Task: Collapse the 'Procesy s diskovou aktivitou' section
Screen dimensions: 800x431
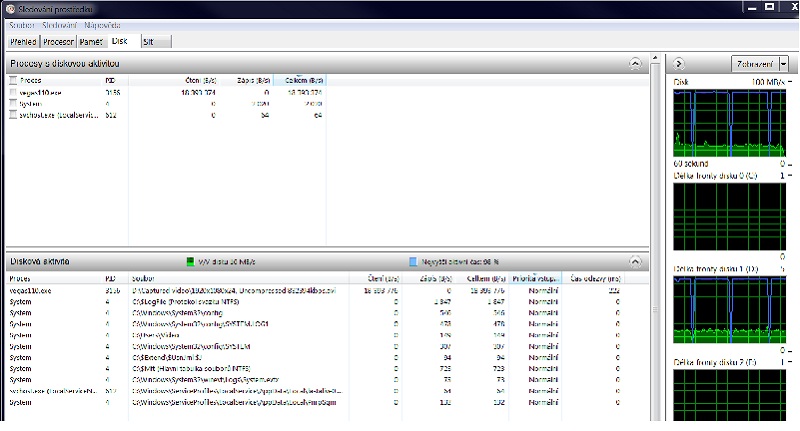Action: (x=635, y=63)
